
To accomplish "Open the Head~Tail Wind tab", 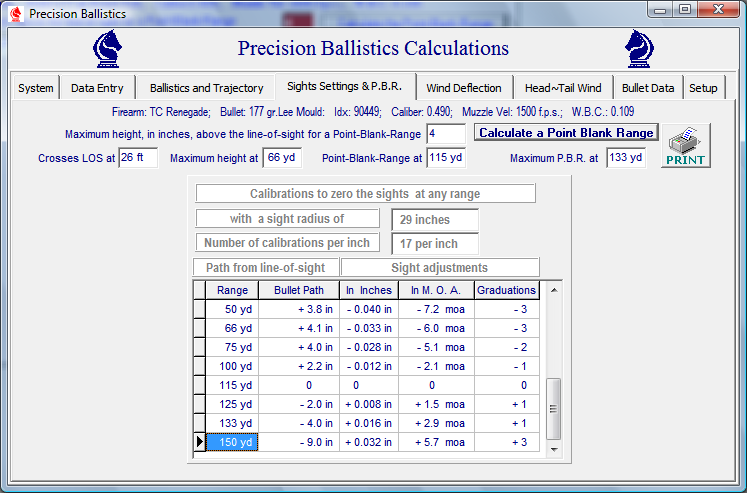I will (562, 88).
